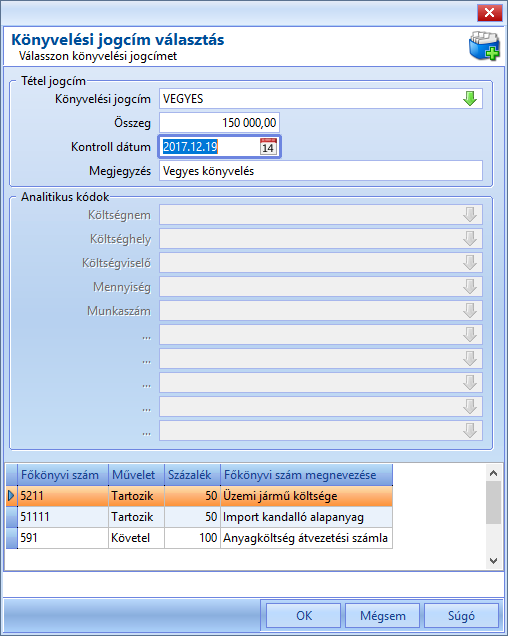
Task: Select the 51111 Import kandalló alapanyag row
Action: [199, 517]
